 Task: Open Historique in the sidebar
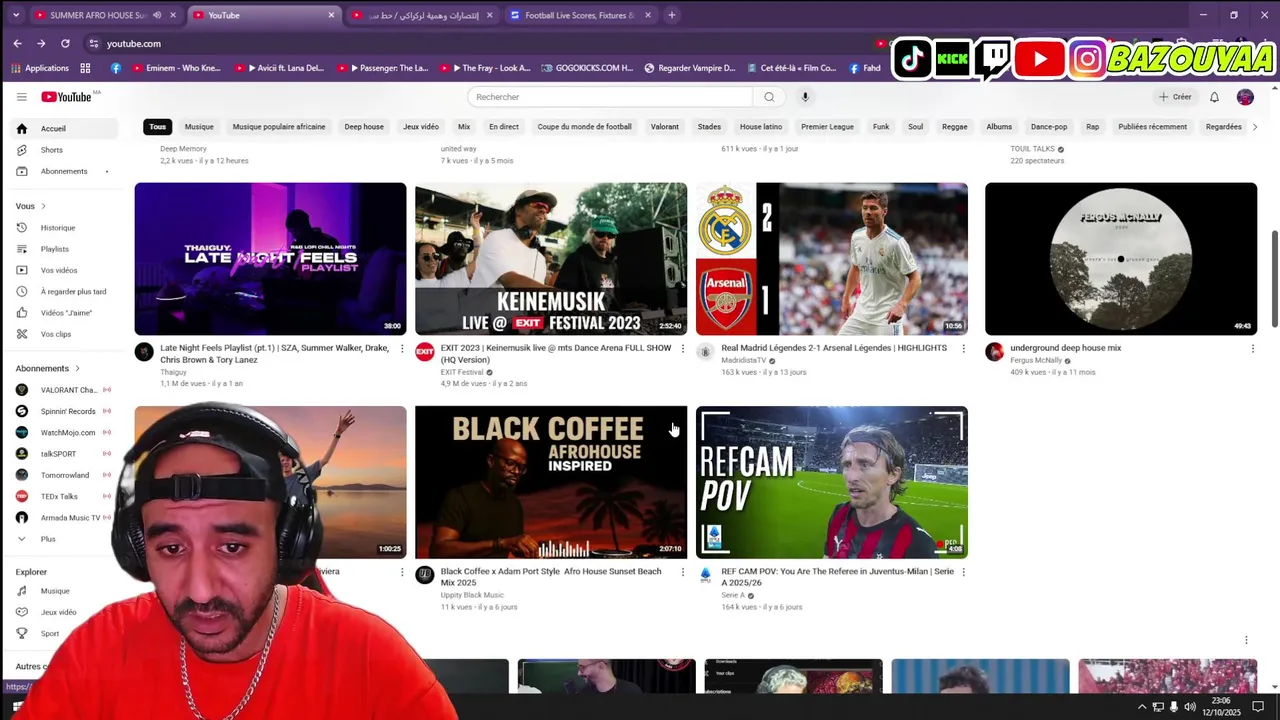(x=60, y=228)
